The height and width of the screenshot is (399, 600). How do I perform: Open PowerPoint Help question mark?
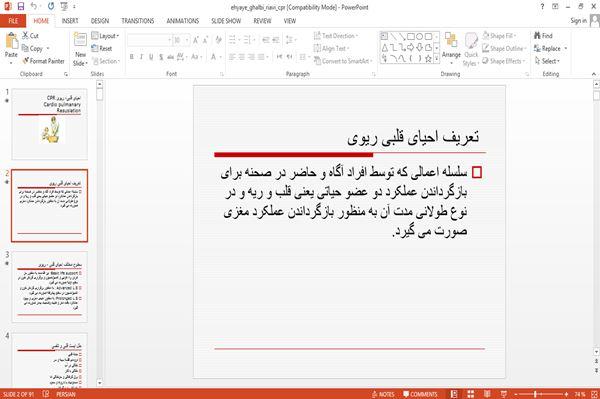click(x=542, y=7)
